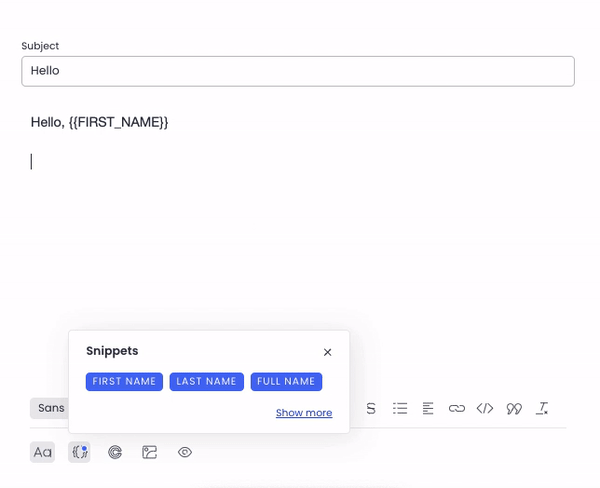Click the Hello, {{FIRST_NAME}} body line
Screen dimensions: 600x488
tap(99, 122)
